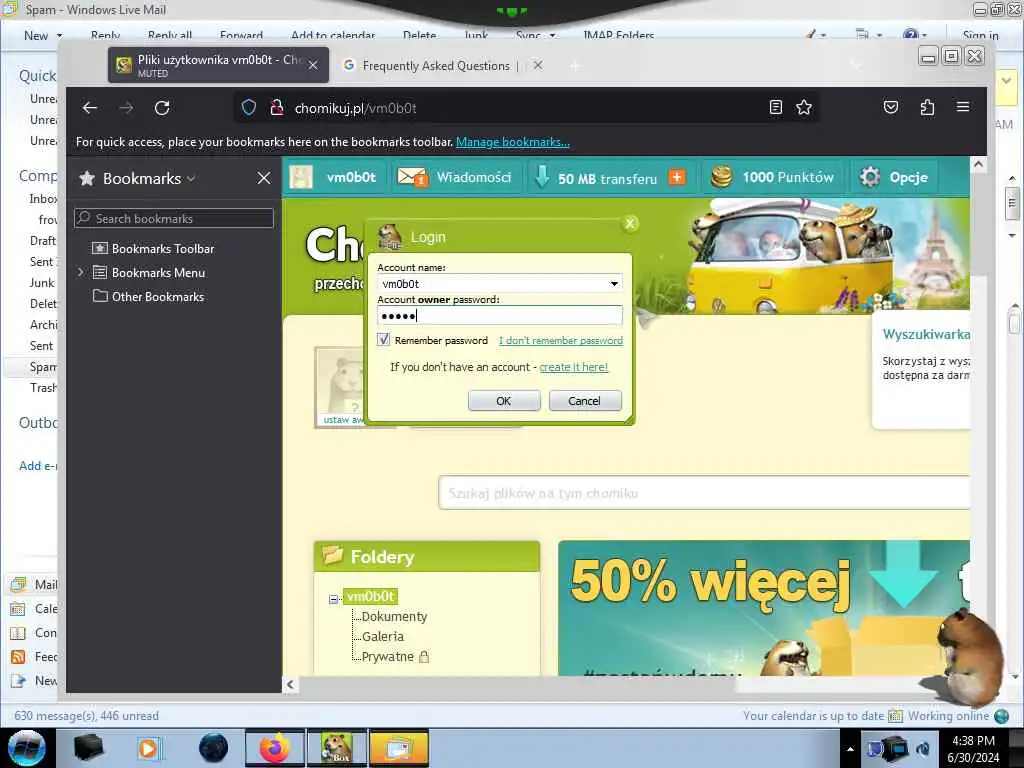Click in Account owner password field

tap(500, 315)
